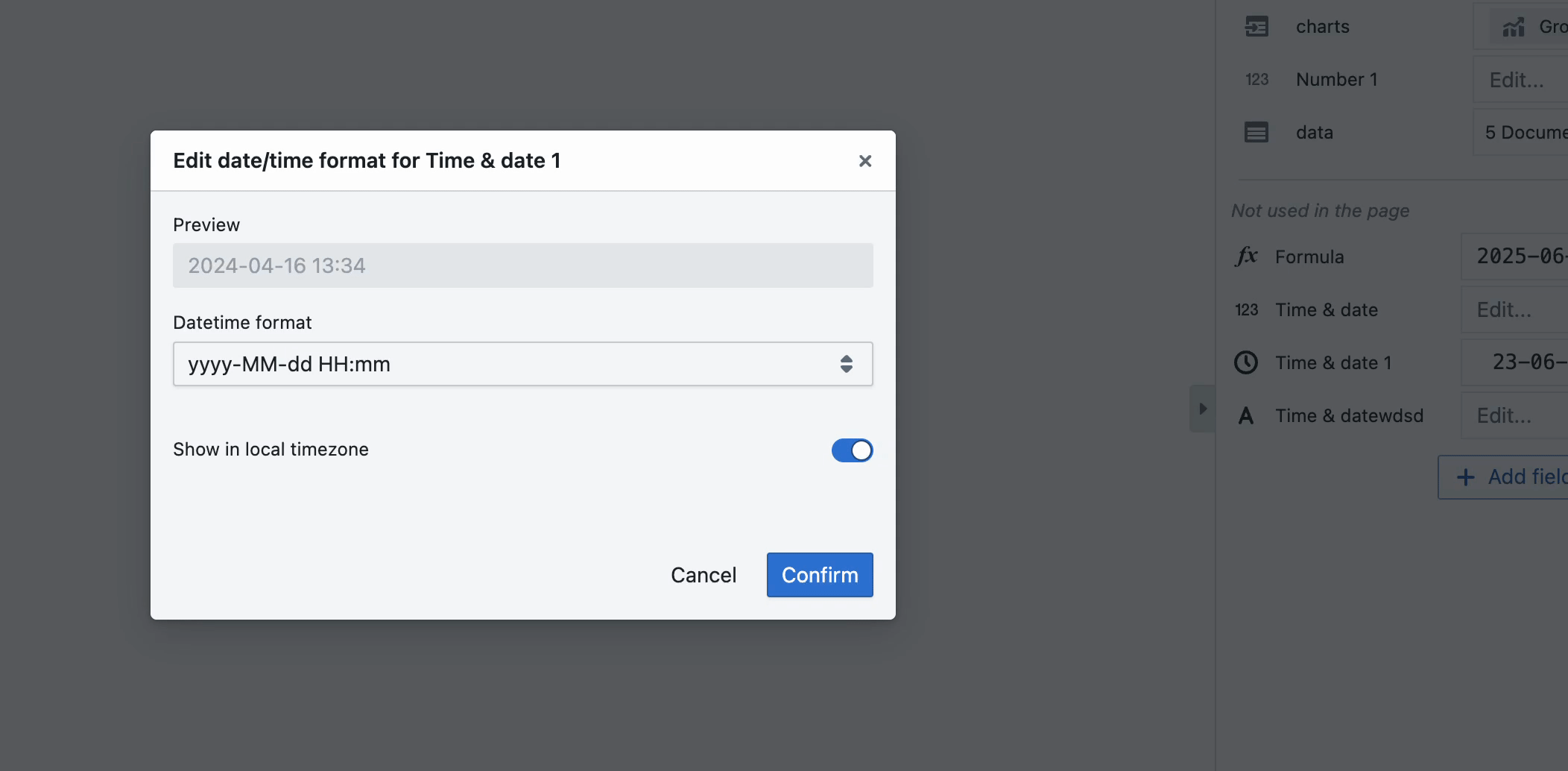1568x771 pixels.
Task: Open the Datetime format dropdown
Action: click(x=522, y=364)
